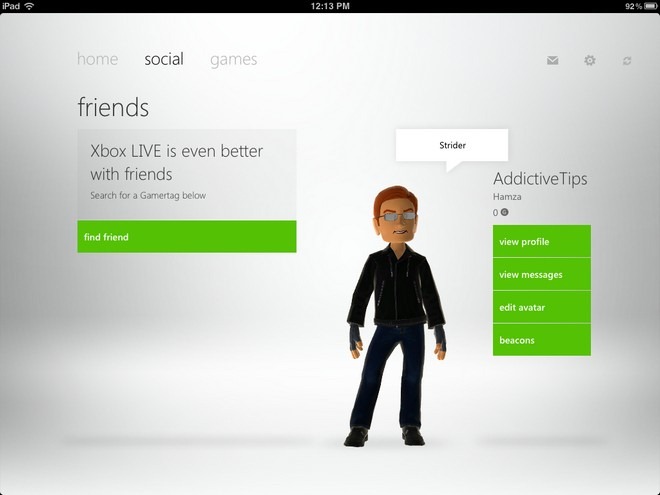Tap the avatar character
Image resolution: width=660 pixels, height=495 pixels.
pos(396,316)
